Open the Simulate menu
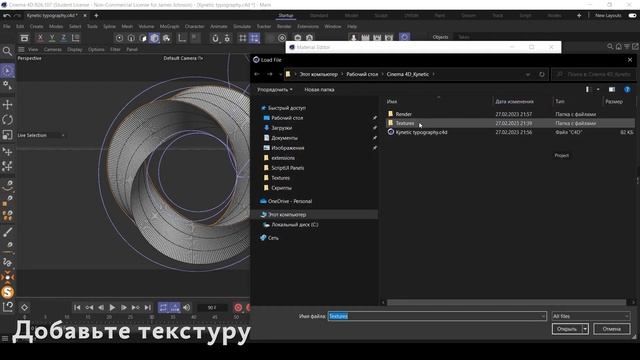Image resolution: width=640 pixels, height=360 pixels. coord(242,26)
